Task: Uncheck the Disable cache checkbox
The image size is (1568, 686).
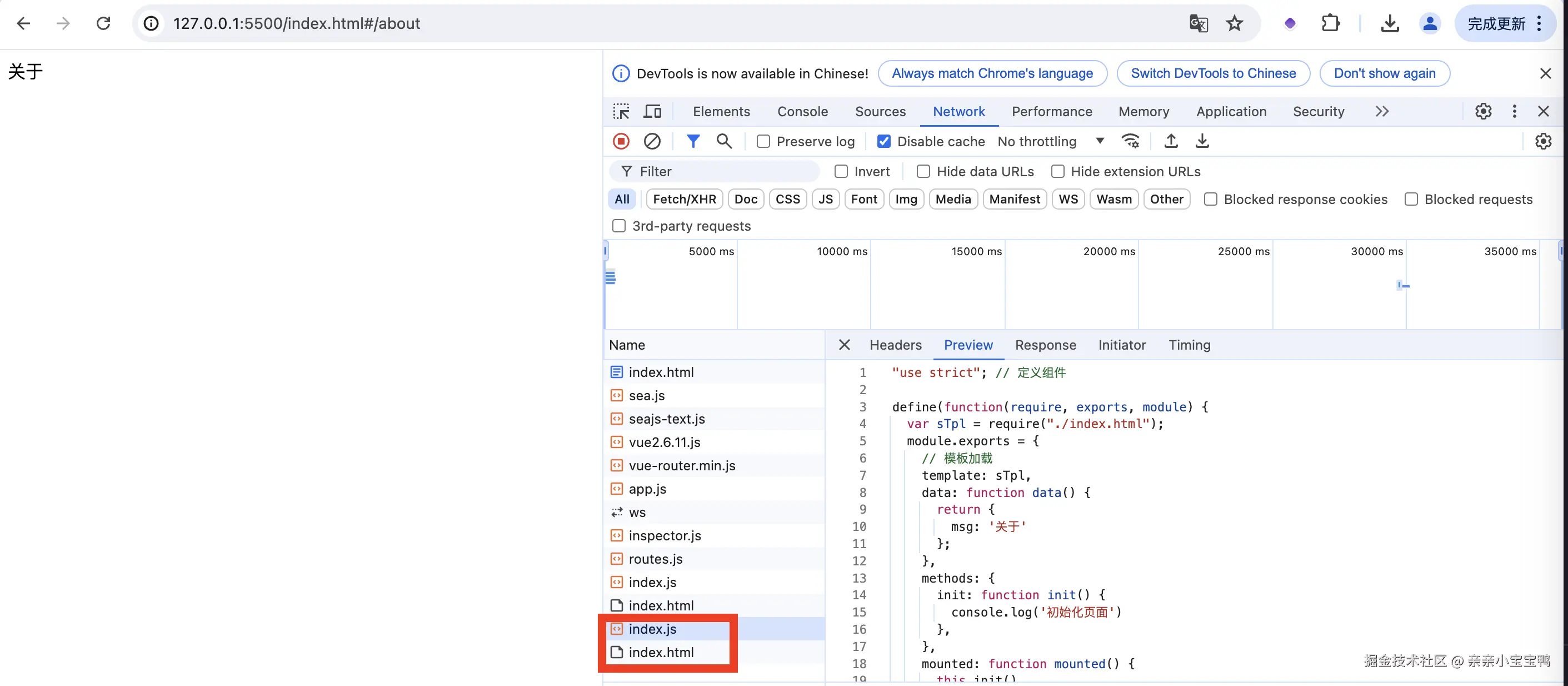Action: (x=884, y=141)
